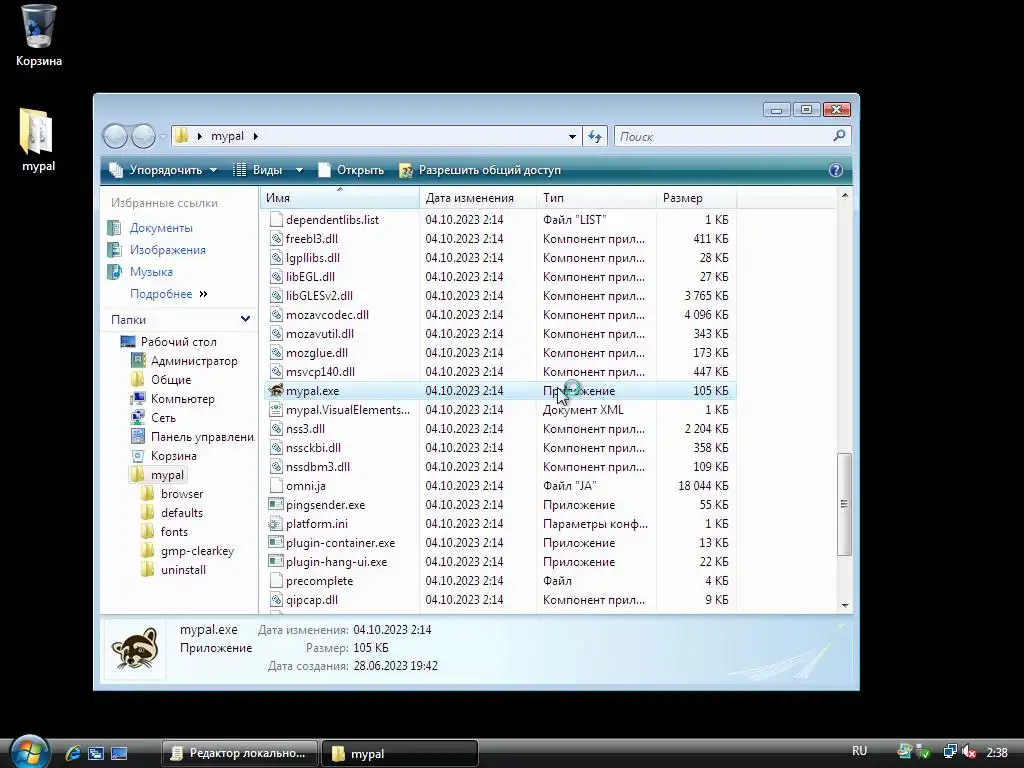Click the scrollbar down arrow
The image size is (1024, 768).
click(844, 605)
